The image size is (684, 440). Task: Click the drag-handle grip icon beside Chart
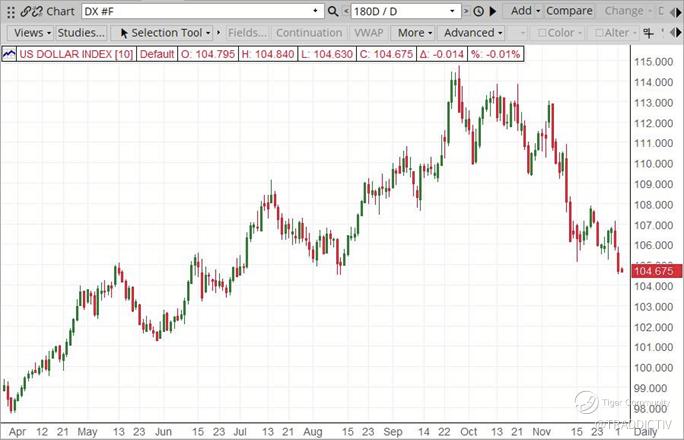pyautogui.click(x=11, y=12)
